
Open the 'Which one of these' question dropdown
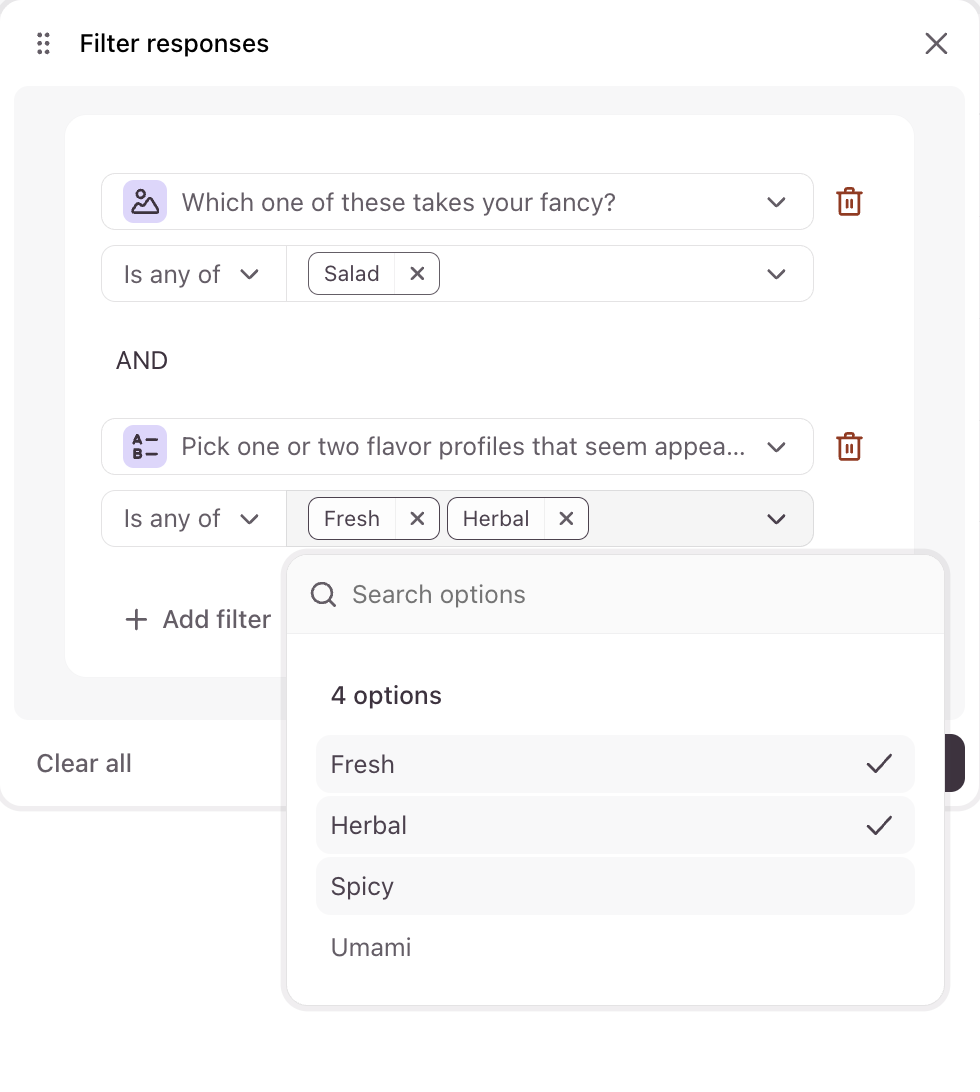(776, 203)
